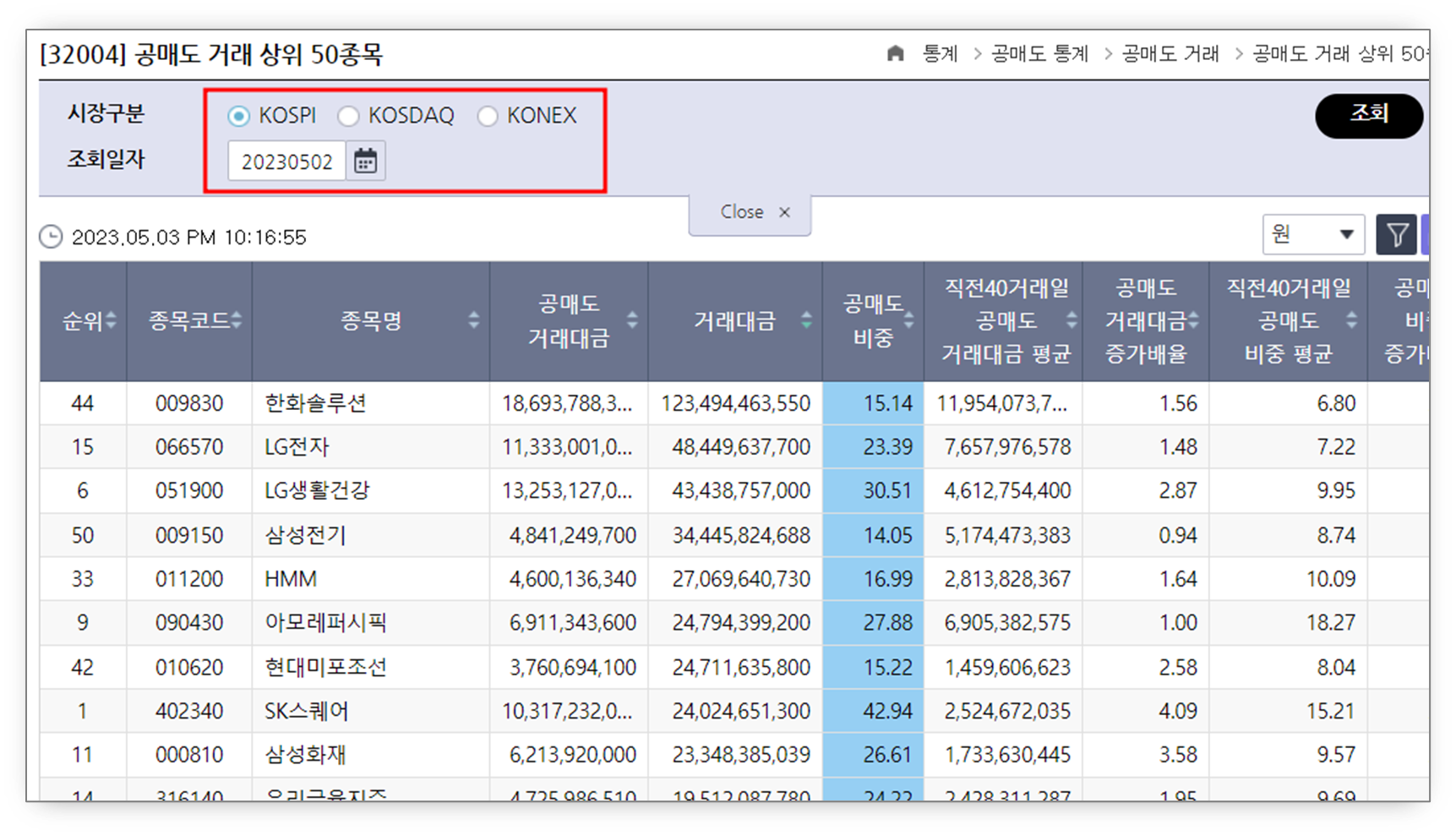Screen dimensions: 1456x836
Task: Click the clock icon next to the timestamp
Action: coord(52,237)
